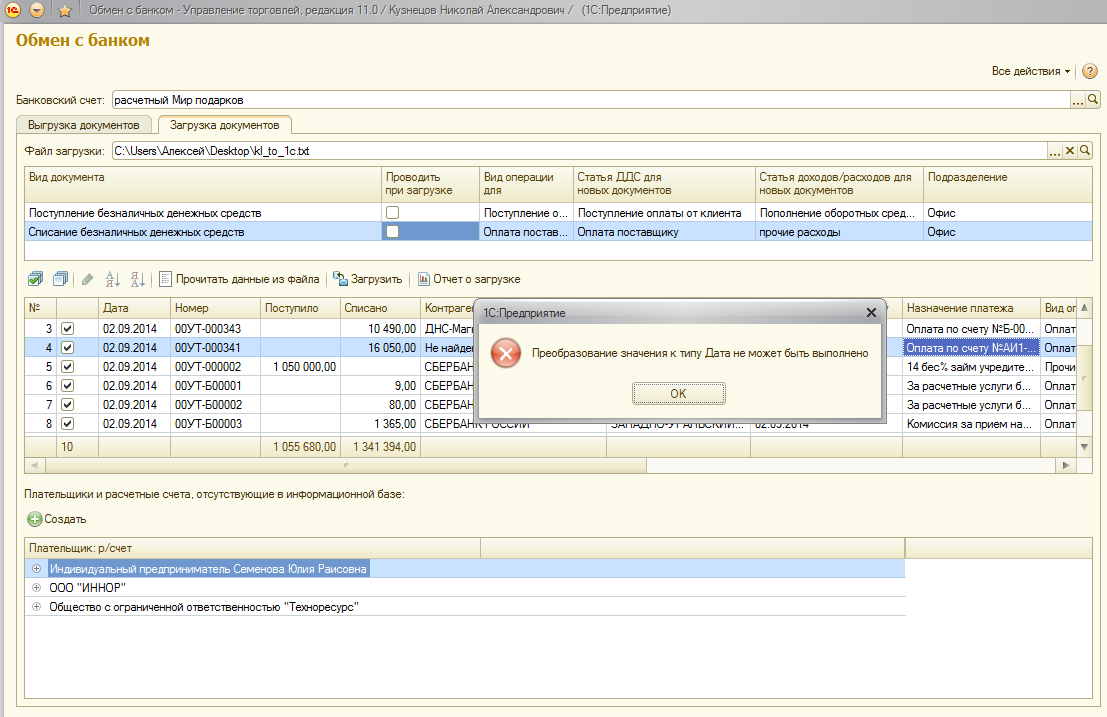Click Прочитать данные из файла button
This screenshot has height=717, width=1107.
[239, 279]
